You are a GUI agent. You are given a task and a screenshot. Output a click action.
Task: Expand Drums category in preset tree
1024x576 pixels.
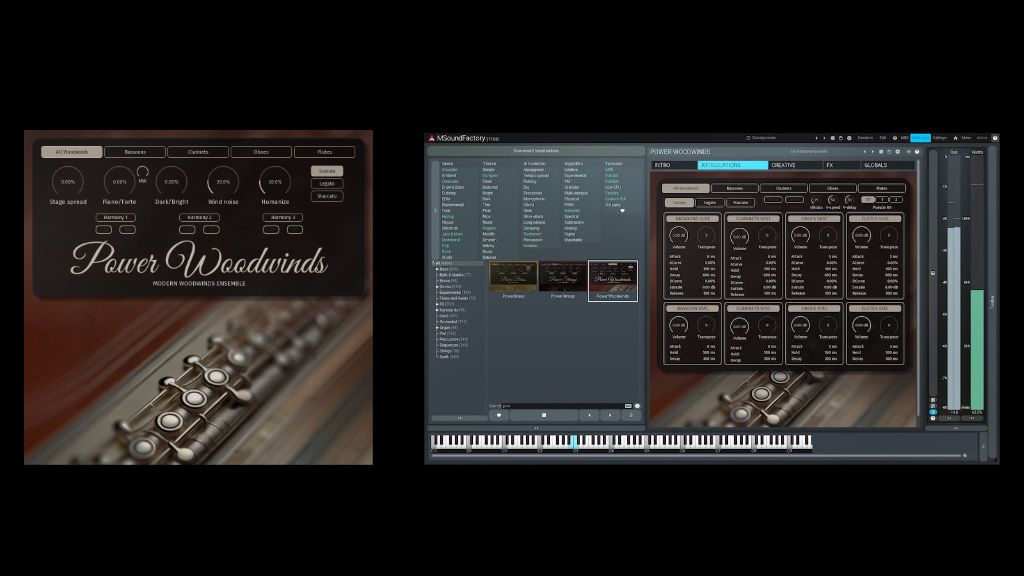(438, 287)
